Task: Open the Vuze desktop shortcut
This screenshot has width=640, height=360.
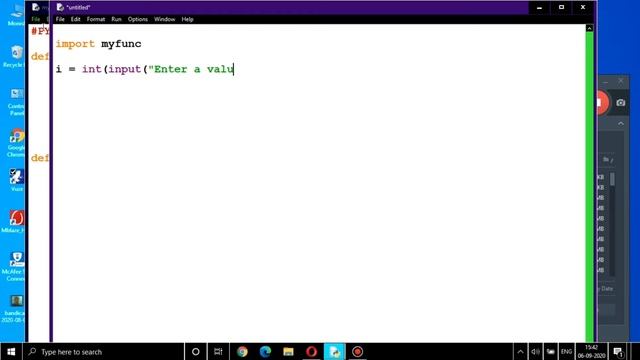Action: tap(16, 180)
